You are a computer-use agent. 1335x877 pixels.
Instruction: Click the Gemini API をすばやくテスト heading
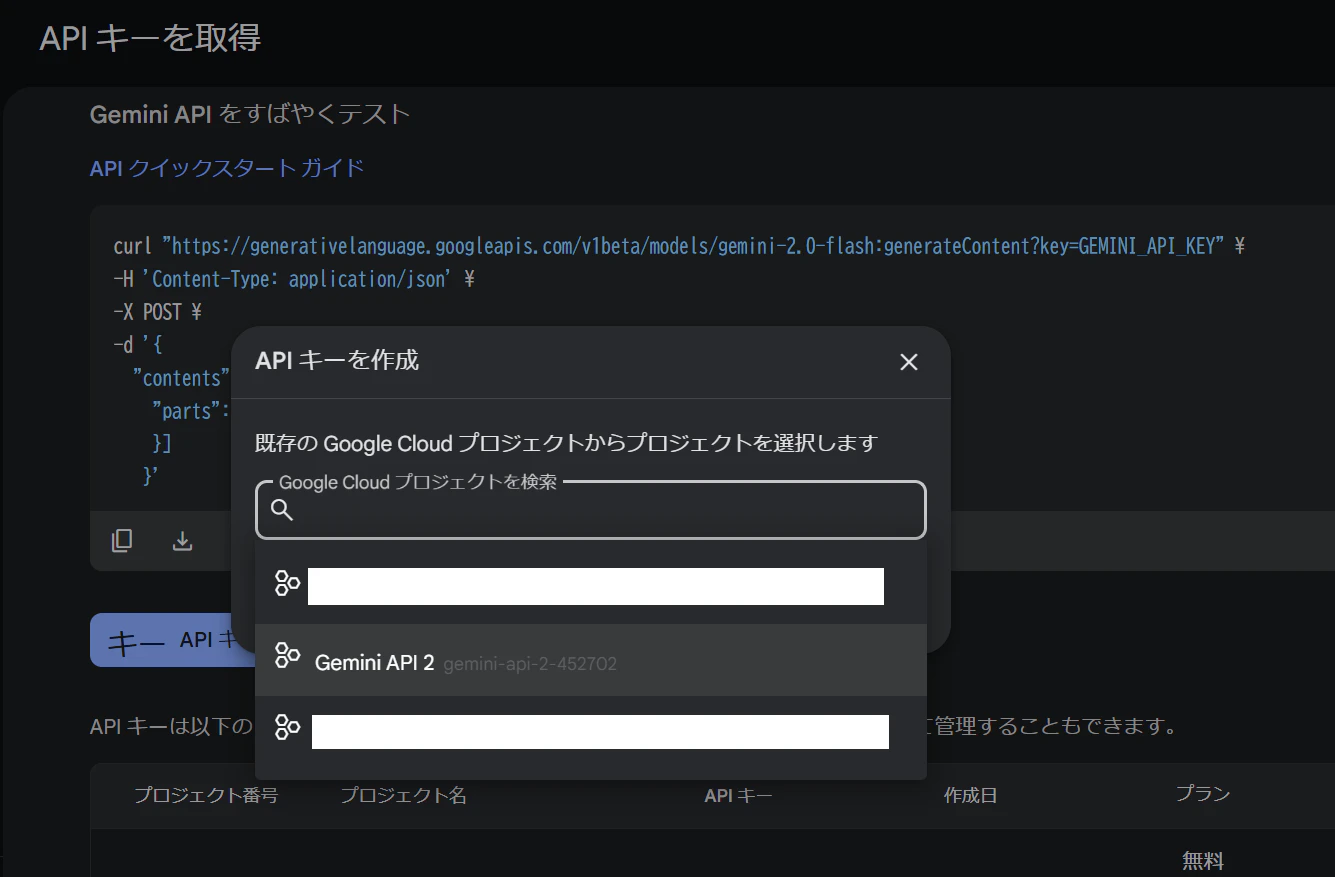pyautogui.click(x=250, y=114)
